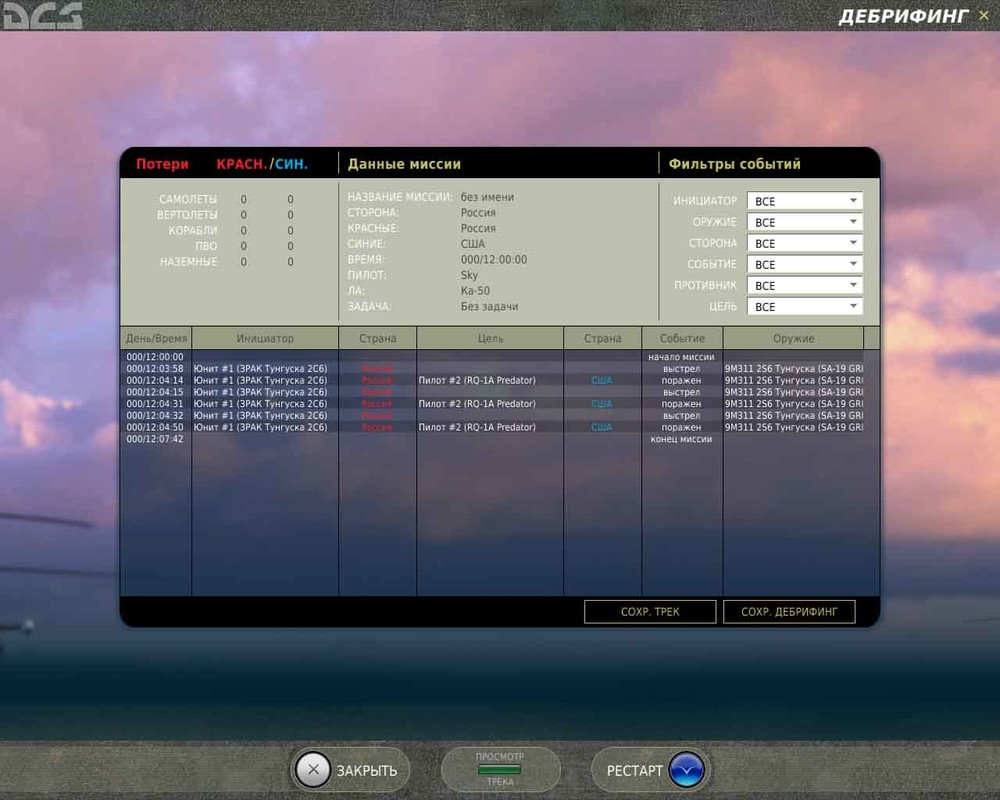Click the second Страна column header
1000x800 pixels.
(603, 338)
